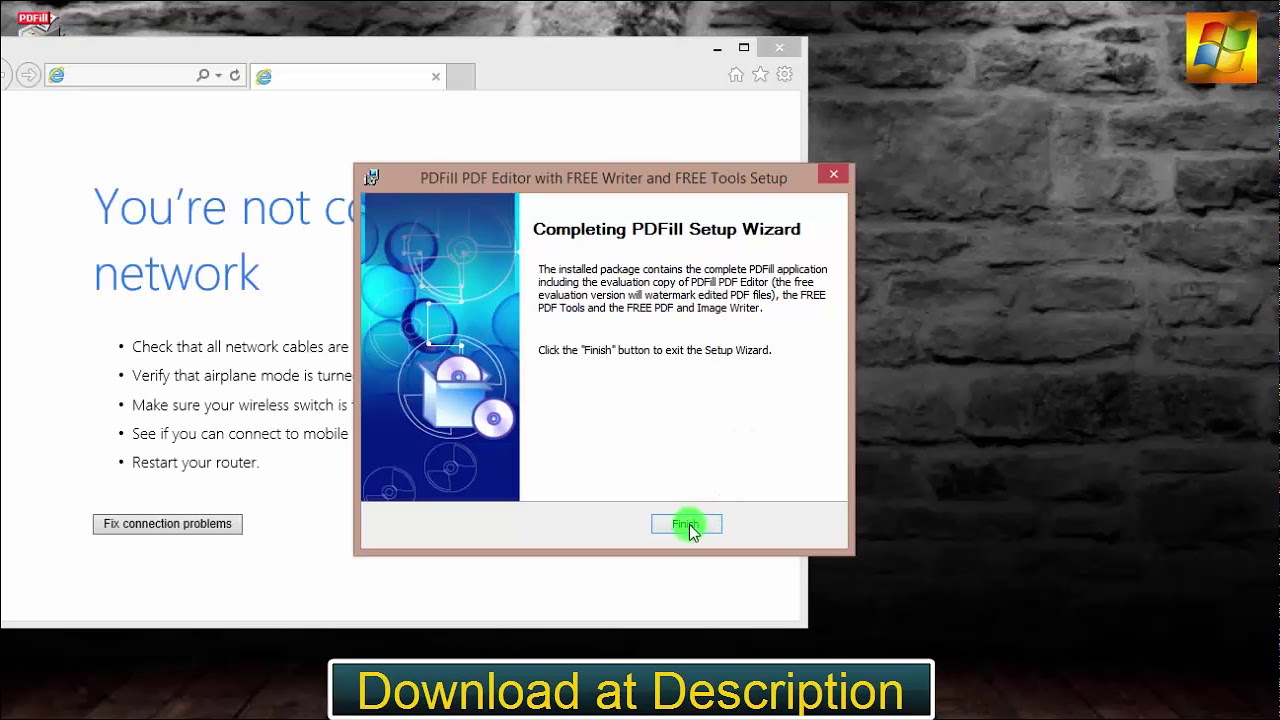The image size is (1280, 720).
Task: Click the PDFill installer icon in title bar
Action: pos(372,177)
